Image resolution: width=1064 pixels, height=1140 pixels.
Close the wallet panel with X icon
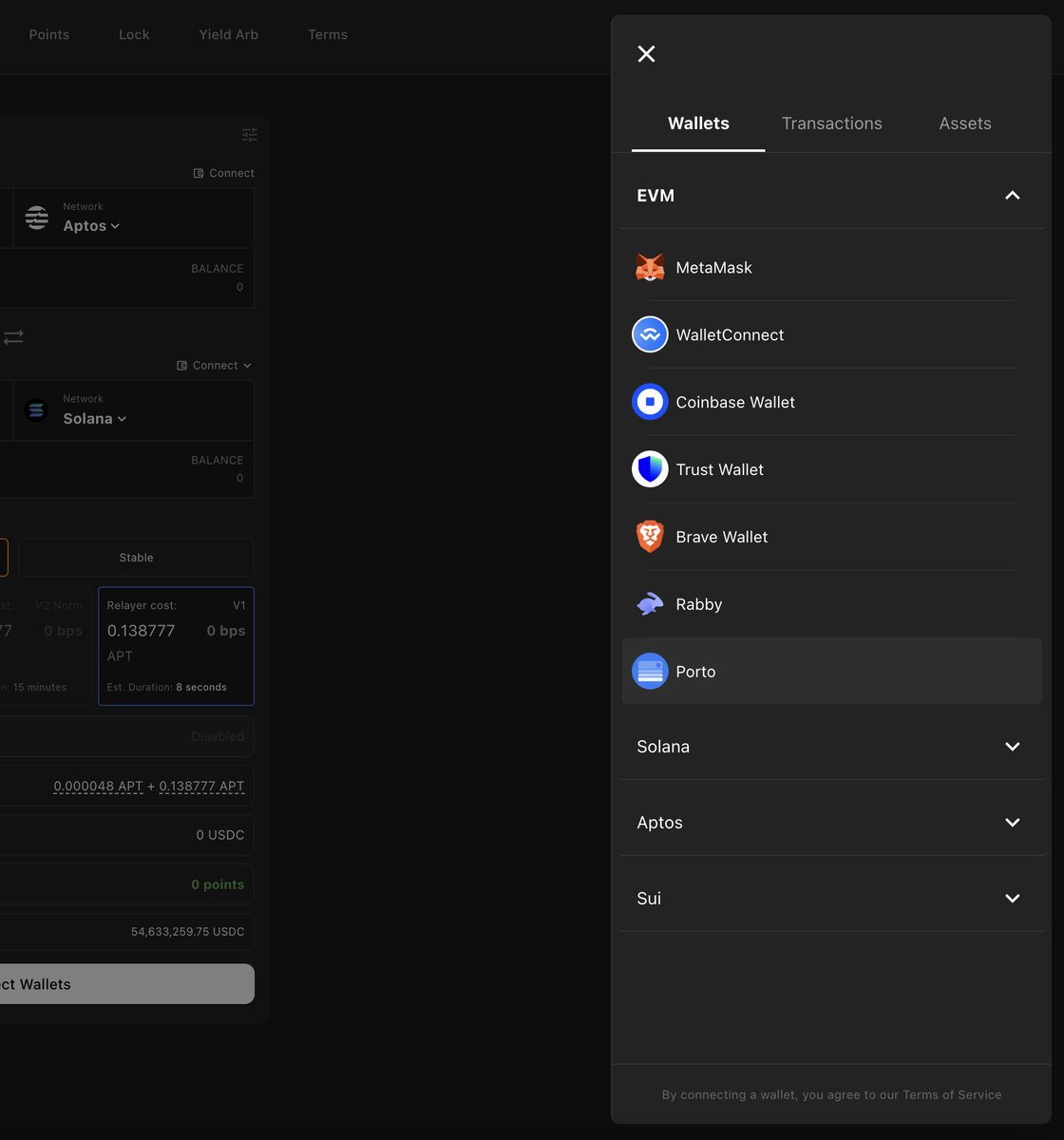point(646,54)
